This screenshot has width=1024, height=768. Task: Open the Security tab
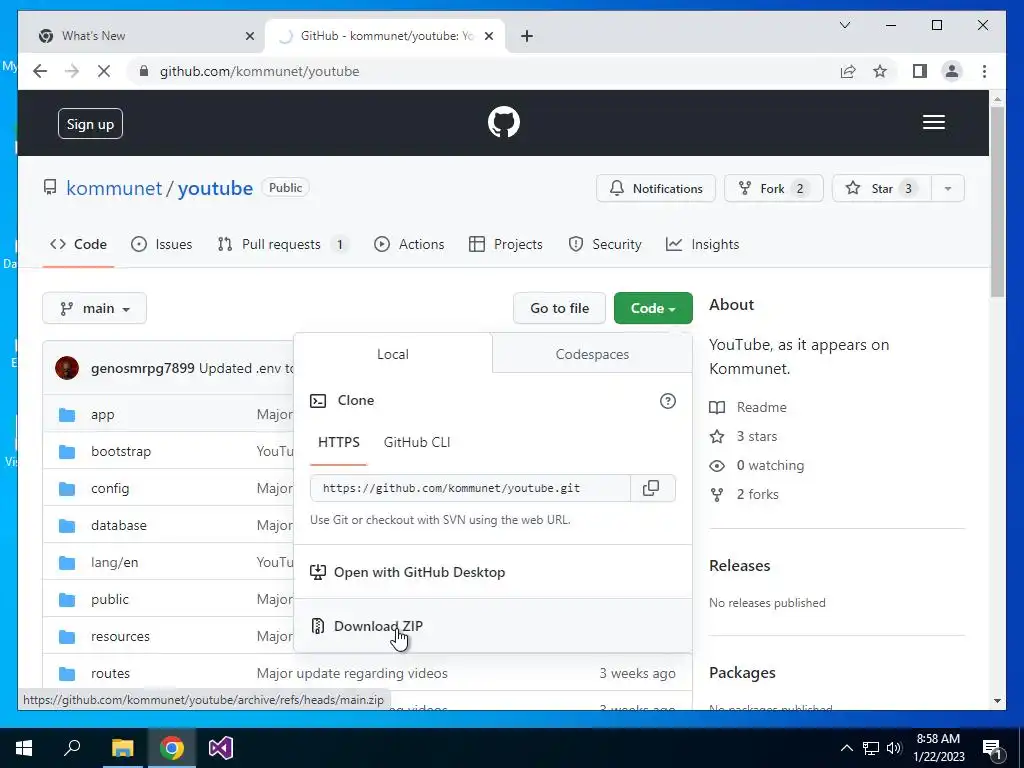tap(605, 244)
